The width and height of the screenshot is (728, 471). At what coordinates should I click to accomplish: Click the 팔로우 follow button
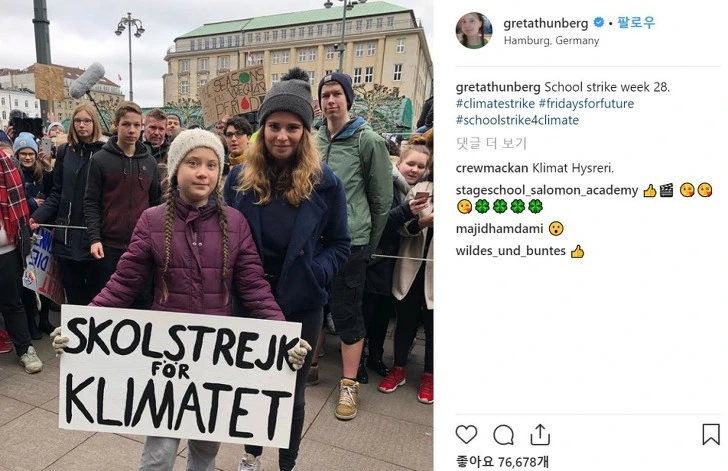(x=636, y=22)
